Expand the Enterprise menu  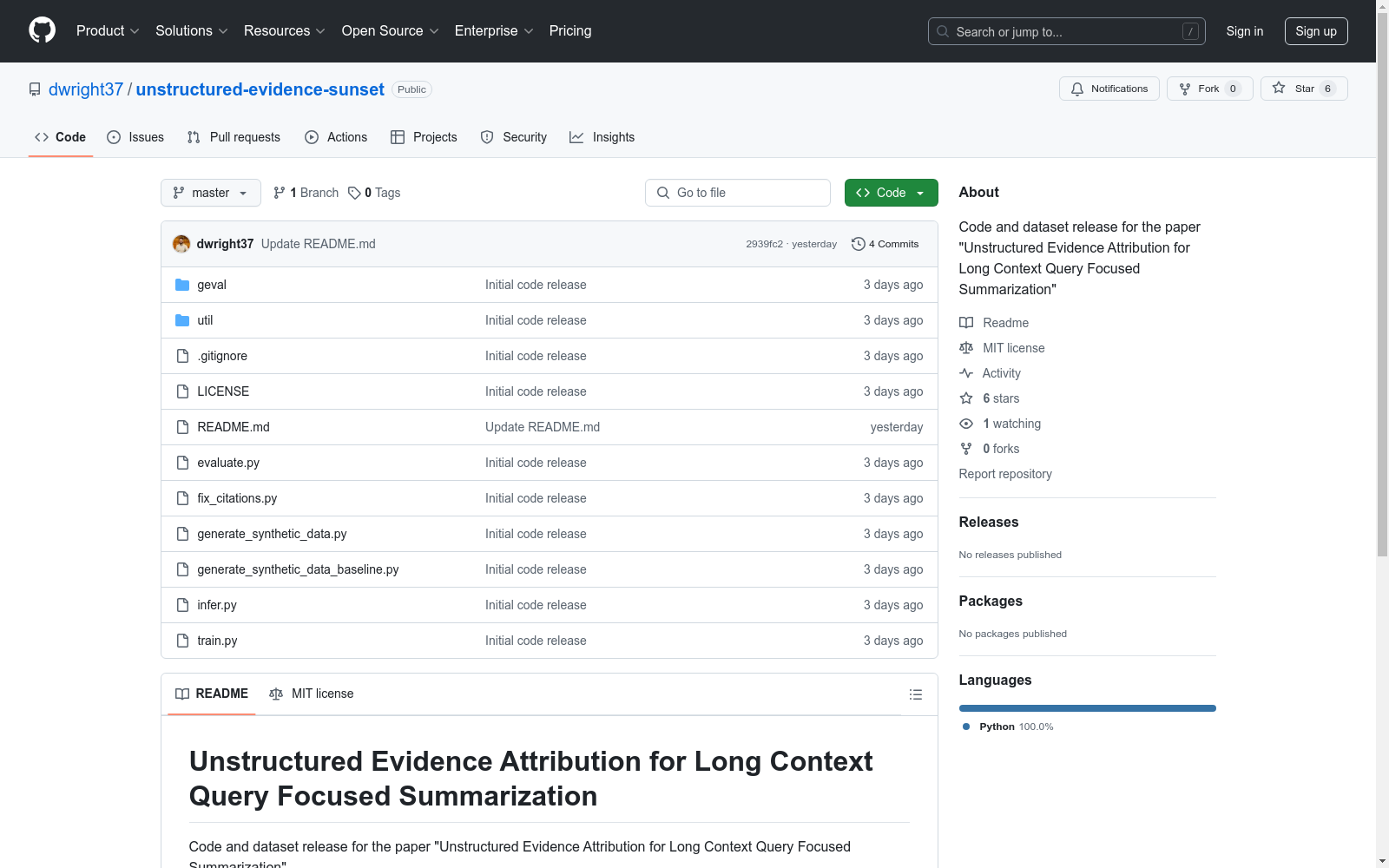pyautogui.click(x=494, y=31)
